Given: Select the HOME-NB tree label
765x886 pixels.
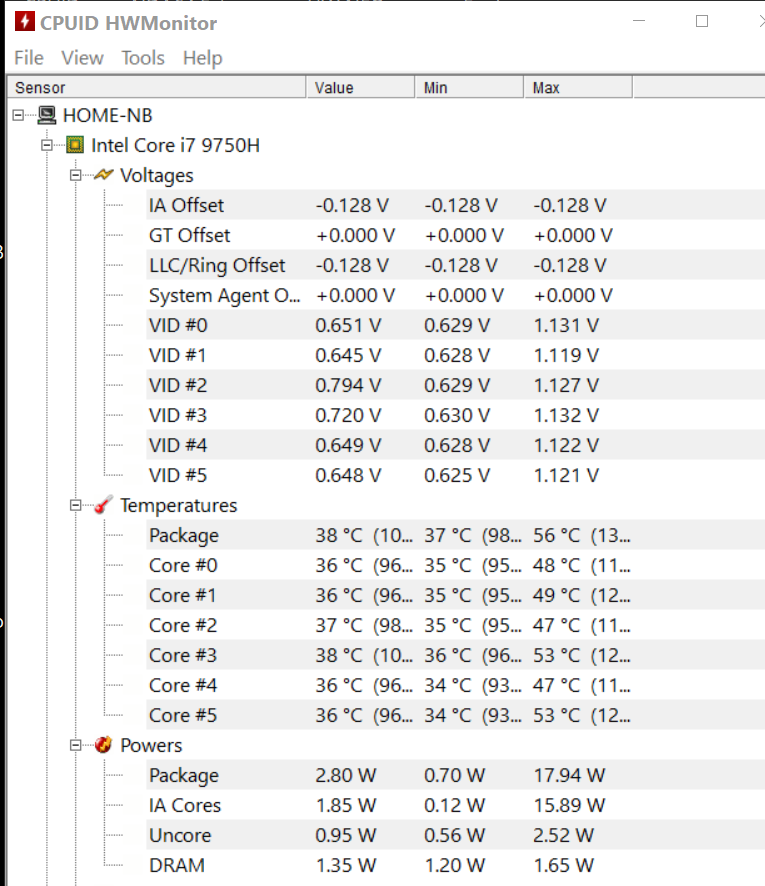Looking at the screenshot, I should tap(107, 115).
